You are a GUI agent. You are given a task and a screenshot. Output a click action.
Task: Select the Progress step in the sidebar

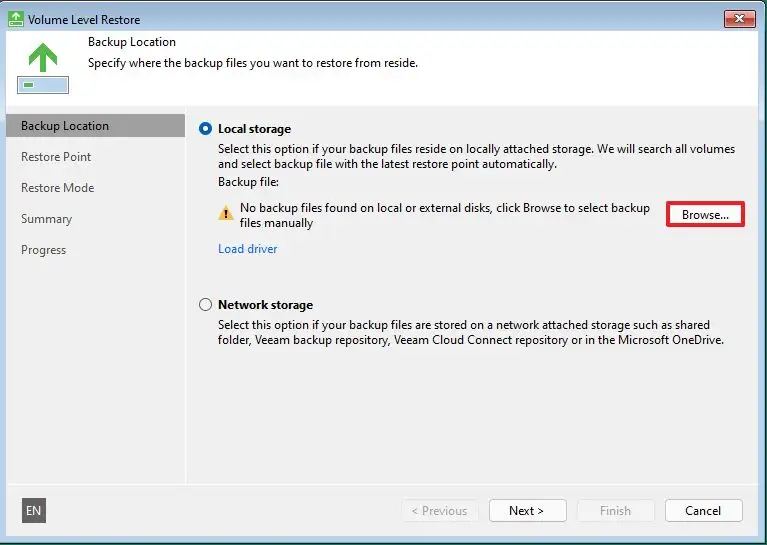pyautogui.click(x=44, y=250)
